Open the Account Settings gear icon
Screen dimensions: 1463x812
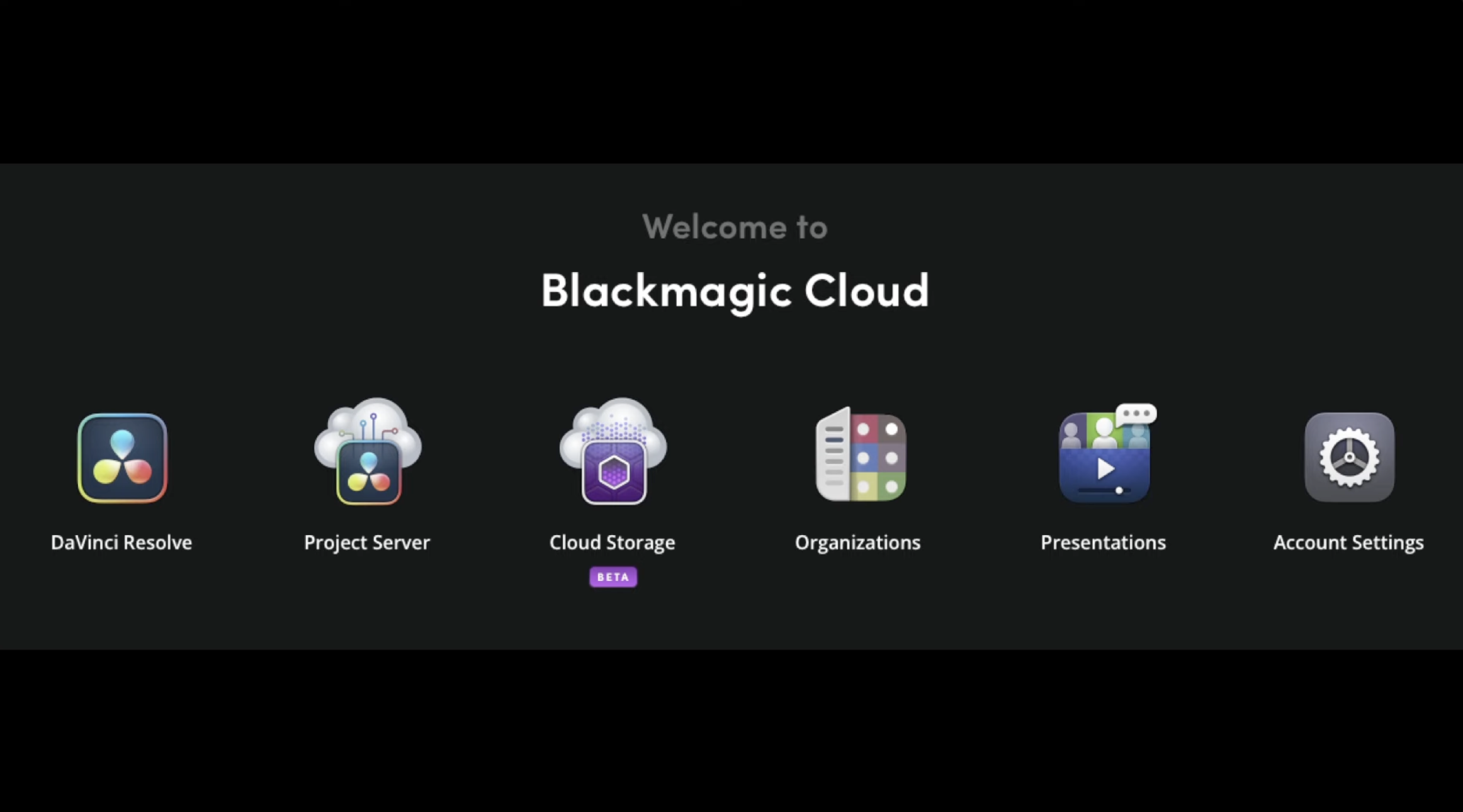pos(1349,458)
